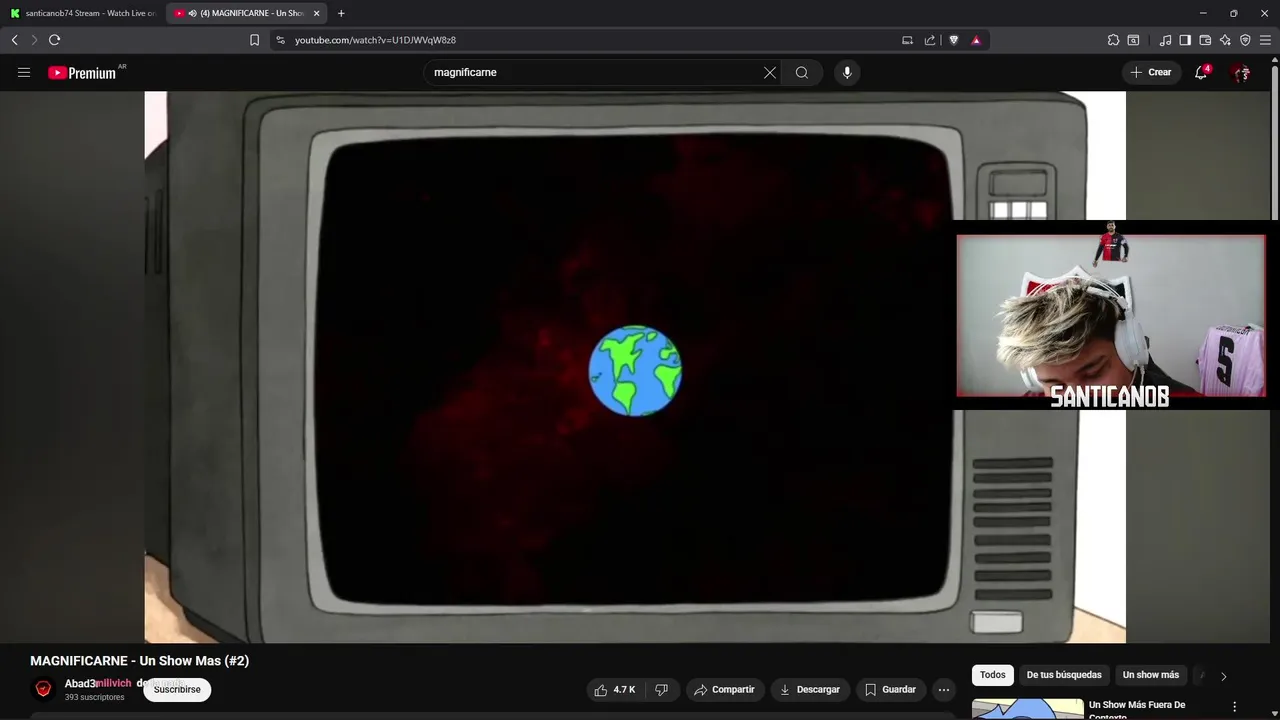Select Un show más chip

[1151, 675]
